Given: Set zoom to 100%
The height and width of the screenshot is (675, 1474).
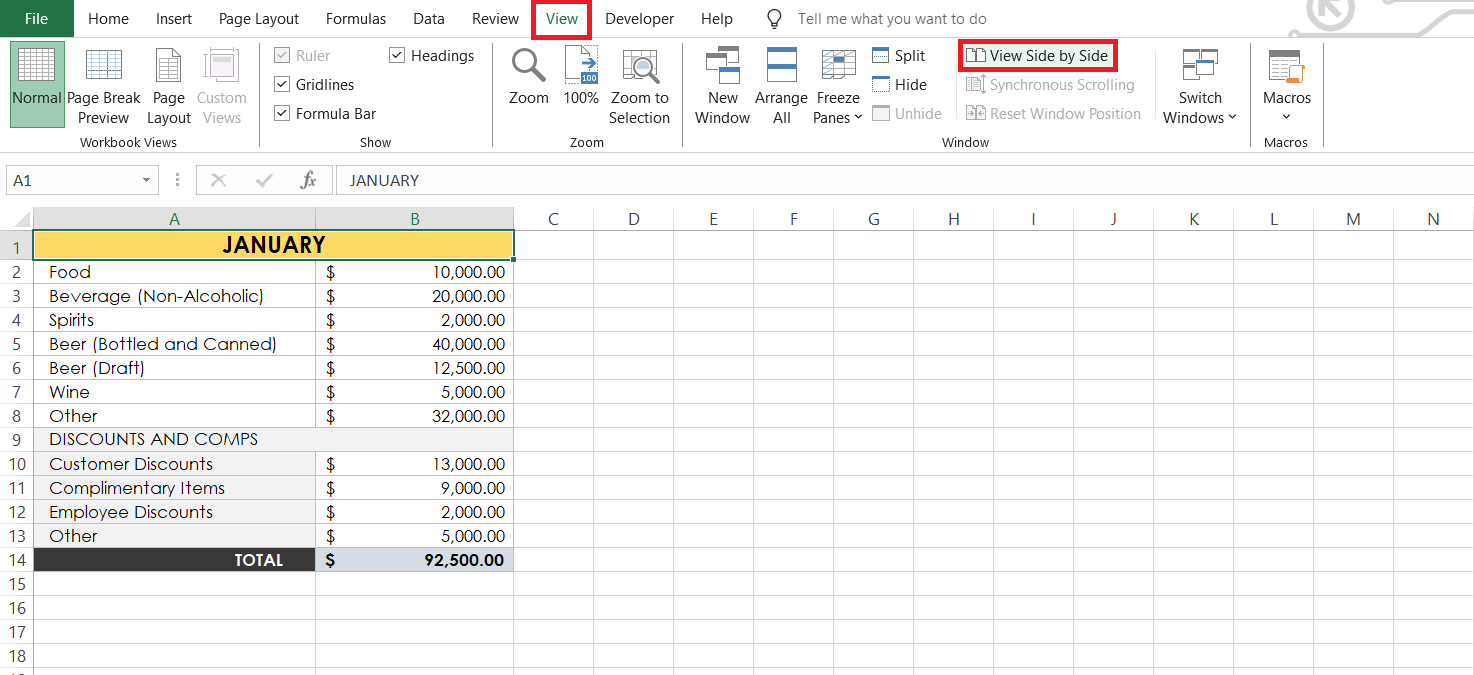Looking at the screenshot, I should click(581, 76).
